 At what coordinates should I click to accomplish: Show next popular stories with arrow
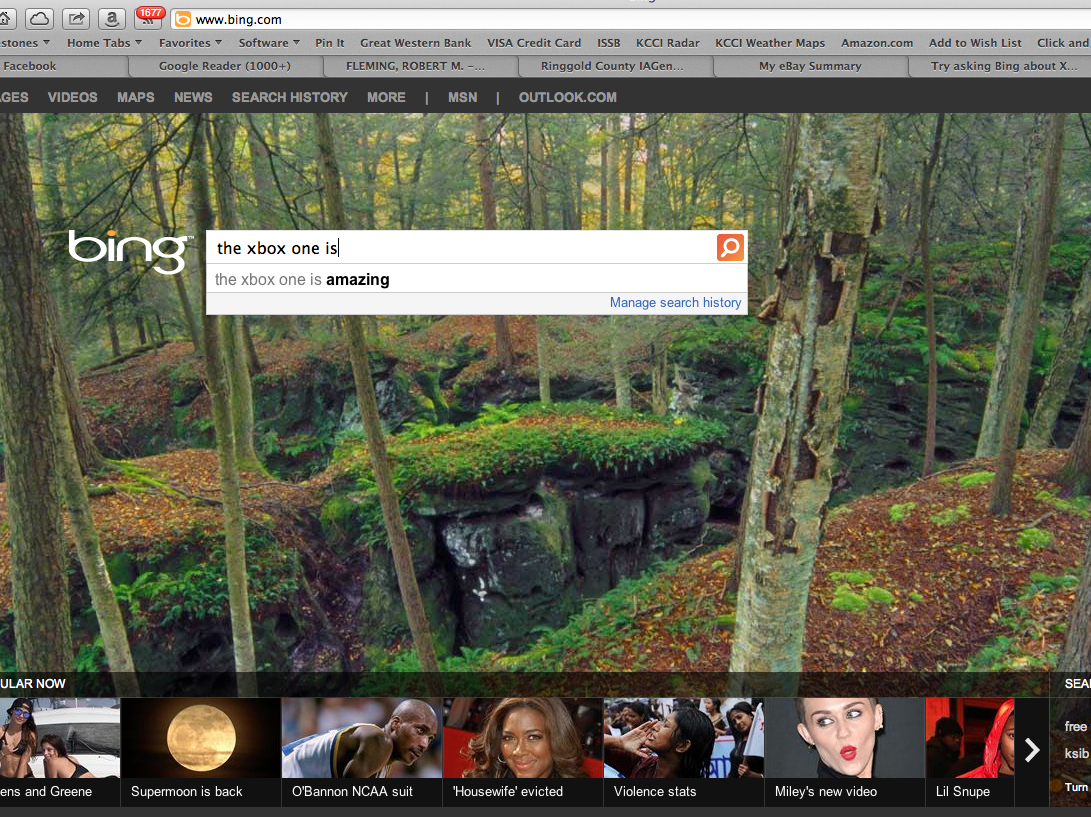click(x=1032, y=749)
